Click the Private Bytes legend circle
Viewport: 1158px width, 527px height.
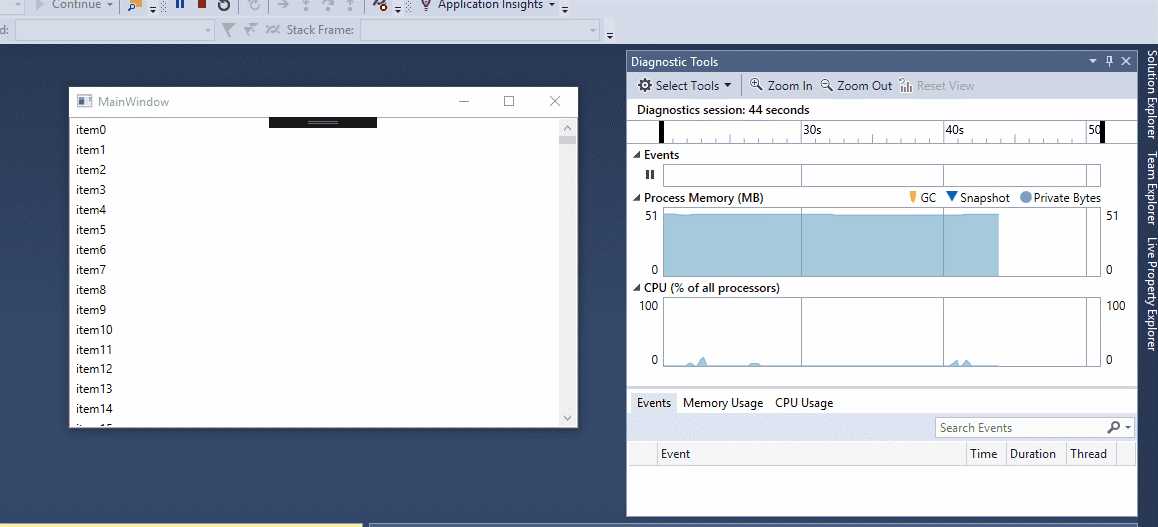[x=1025, y=198]
